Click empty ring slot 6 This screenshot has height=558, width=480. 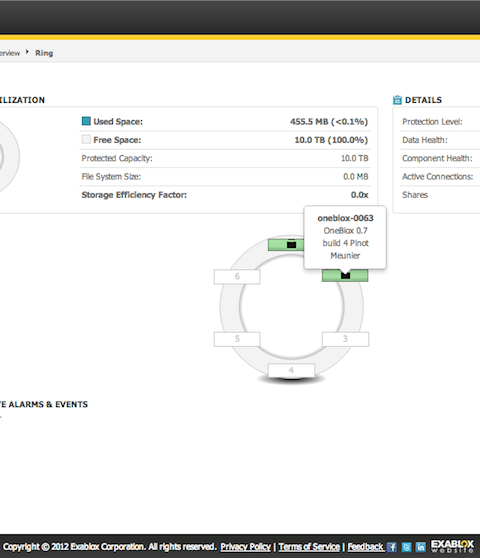click(237, 277)
